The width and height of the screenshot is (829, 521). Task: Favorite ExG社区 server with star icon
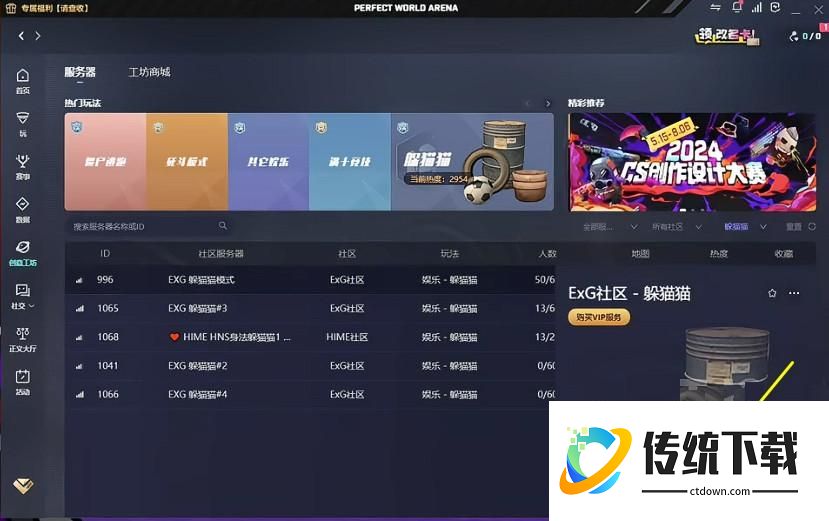click(x=772, y=293)
